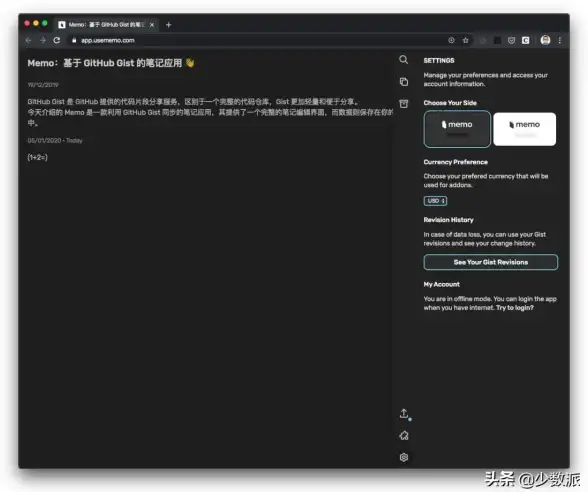The width and height of the screenshot is (588, 492).
Task: Click the GitHub Gist paragraph text
Action: click(x=210, y=112)
